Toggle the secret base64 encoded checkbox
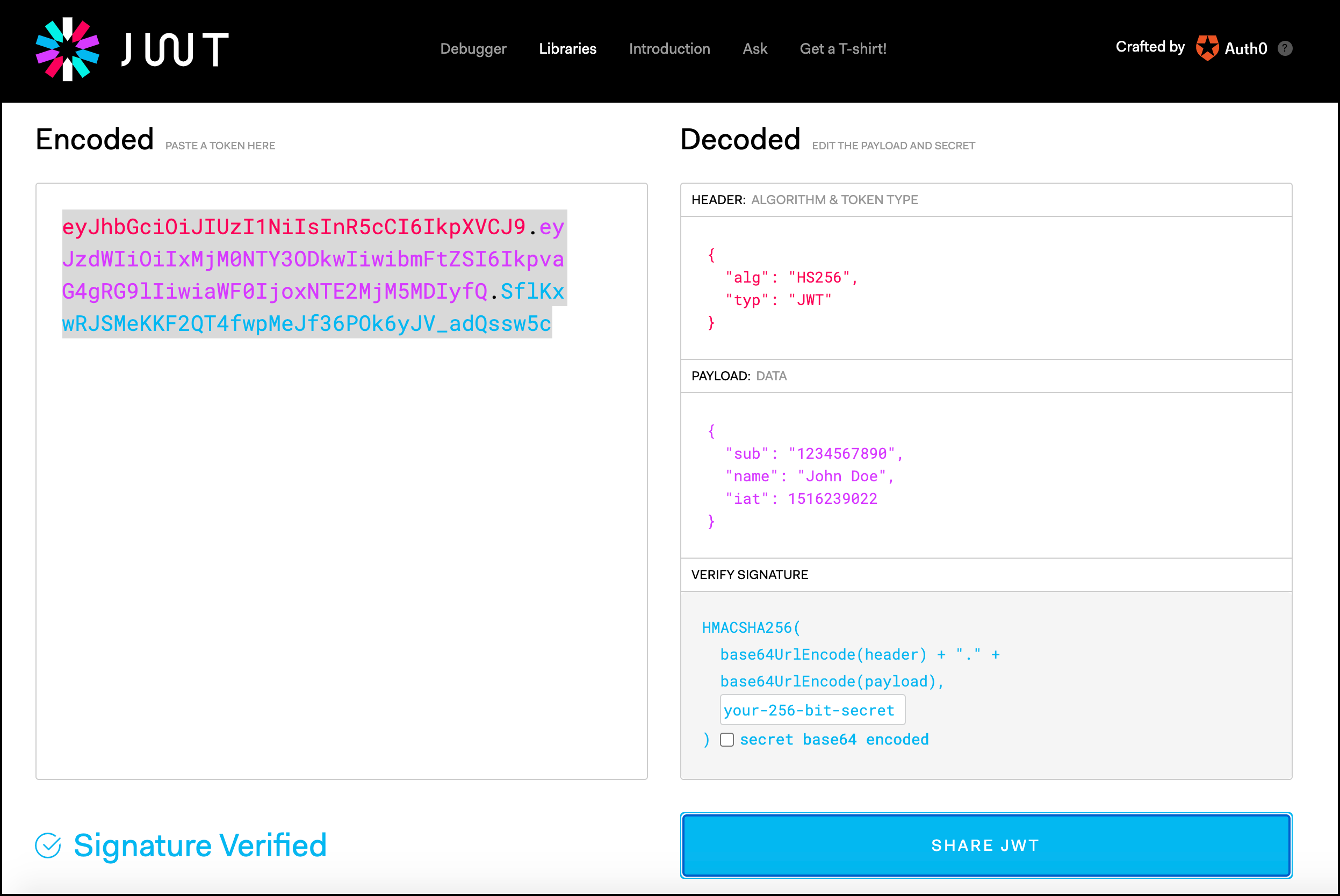The height and width of the screenshot is (896, 1340). coord(726,739)
